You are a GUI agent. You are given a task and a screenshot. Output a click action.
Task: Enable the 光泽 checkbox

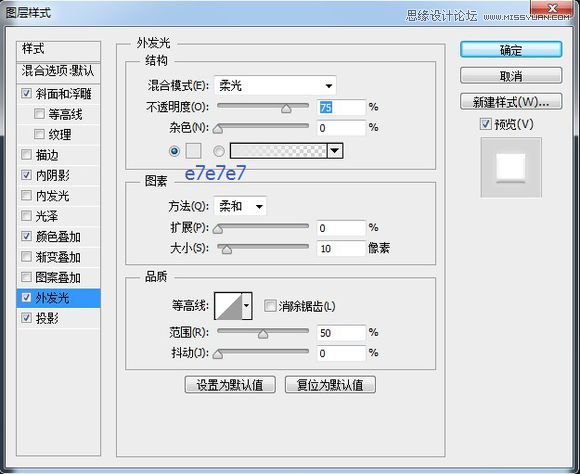pyautogui.click(x=26, y=215)
